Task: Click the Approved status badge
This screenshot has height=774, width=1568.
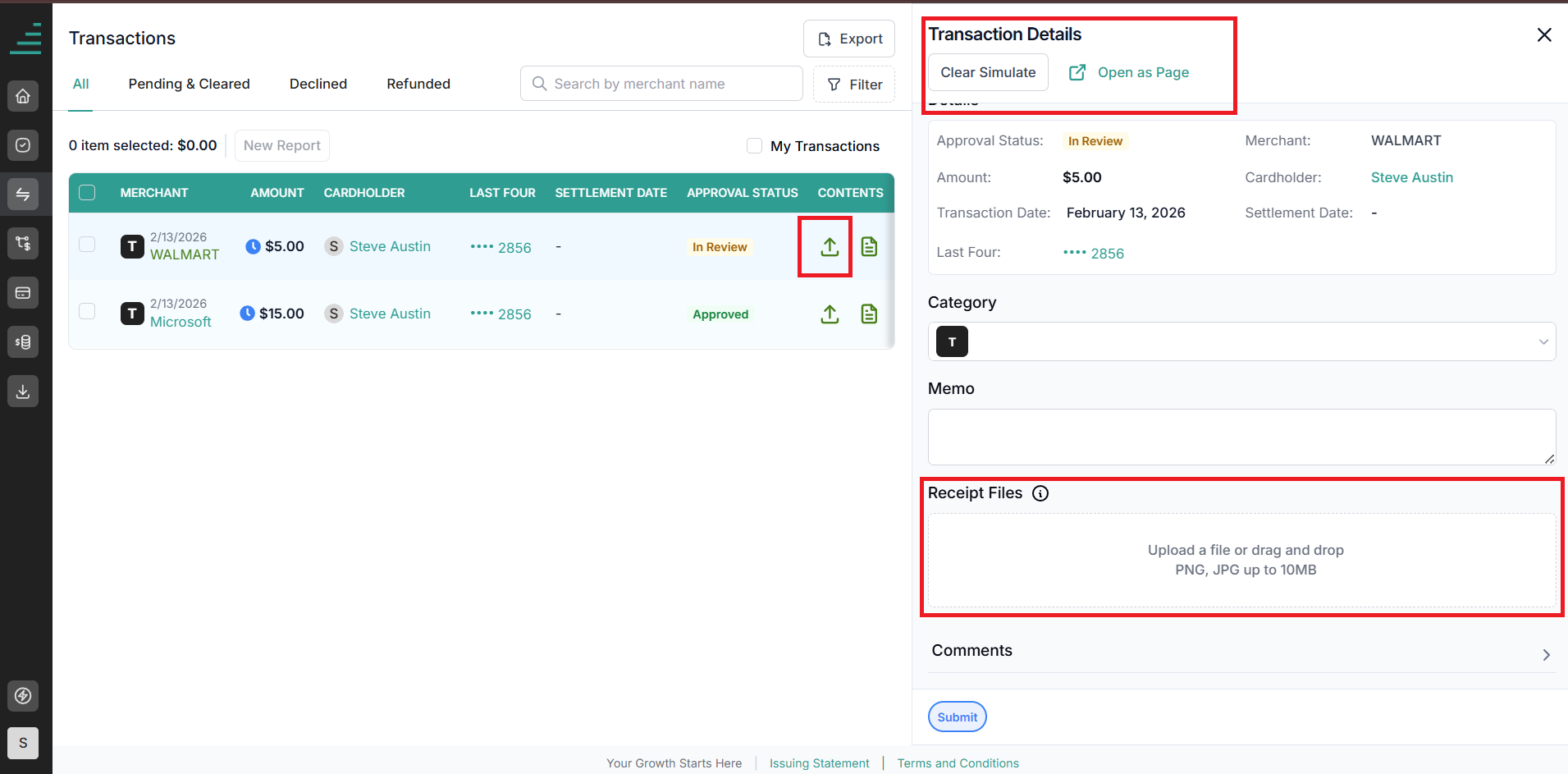Action: 720,314
